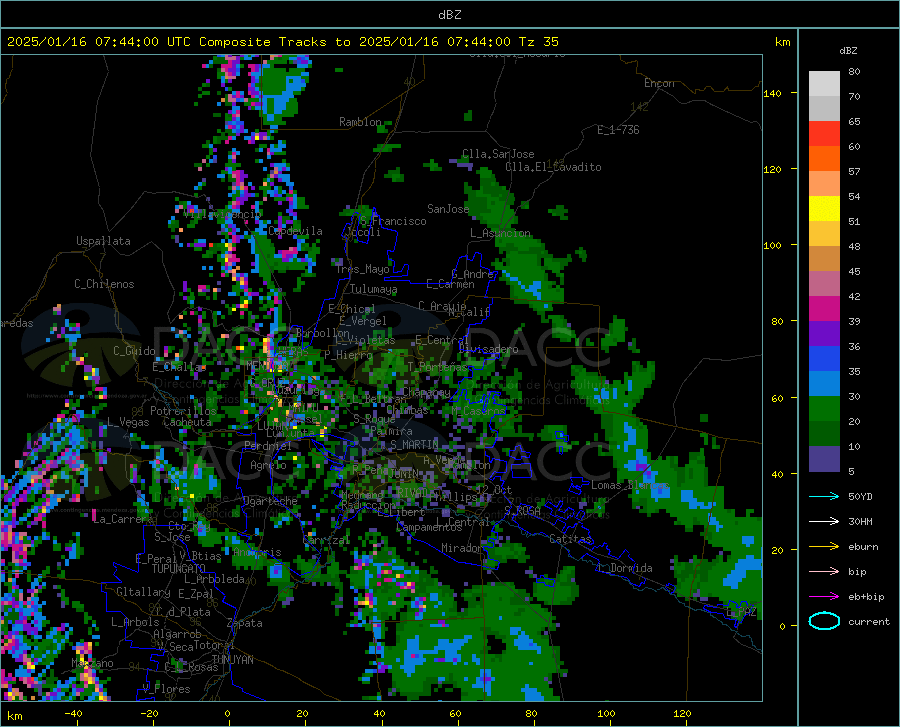Click the green 30 dBZ color swatch
The width and height of the screenshot is (900, 727).
click(824, 409)
